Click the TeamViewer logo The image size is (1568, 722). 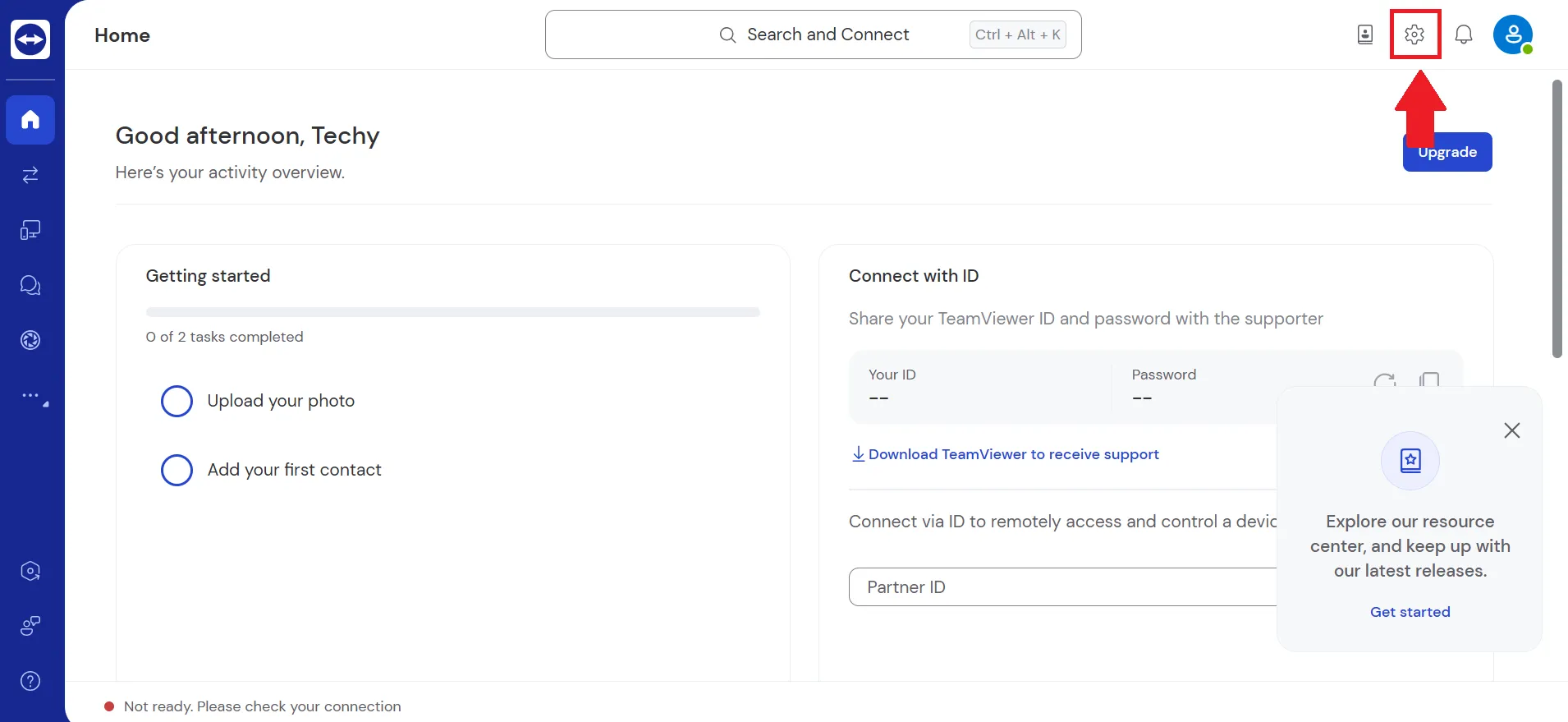30,39
